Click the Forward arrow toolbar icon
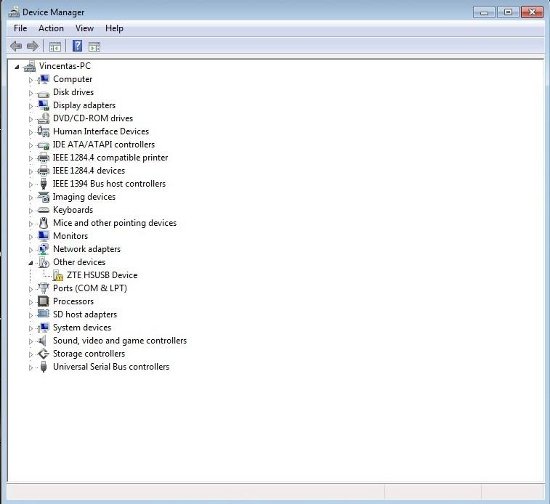Screen dimensions: 550x504 (33, 46)
